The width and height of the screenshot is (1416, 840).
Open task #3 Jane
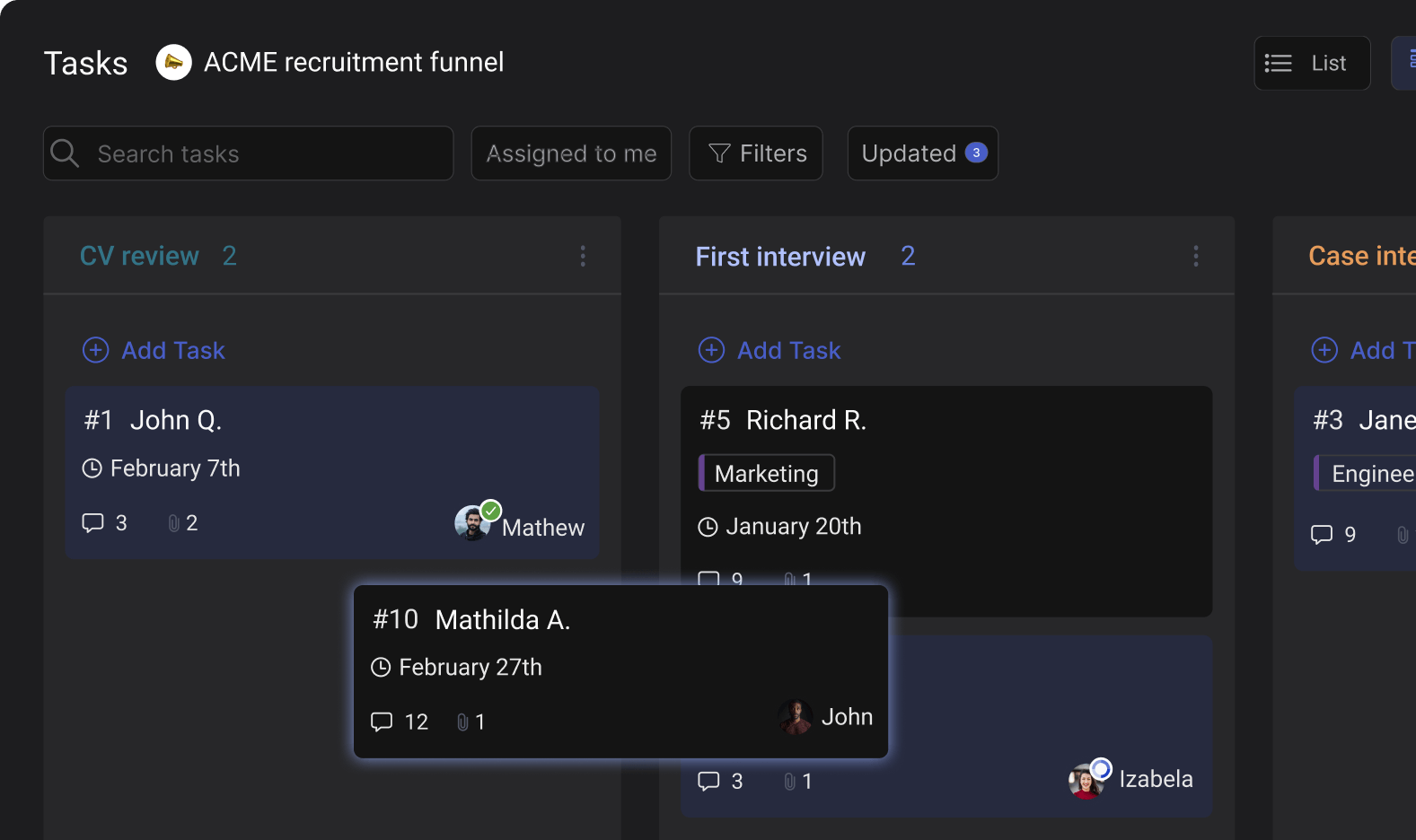click(1355, 478)
